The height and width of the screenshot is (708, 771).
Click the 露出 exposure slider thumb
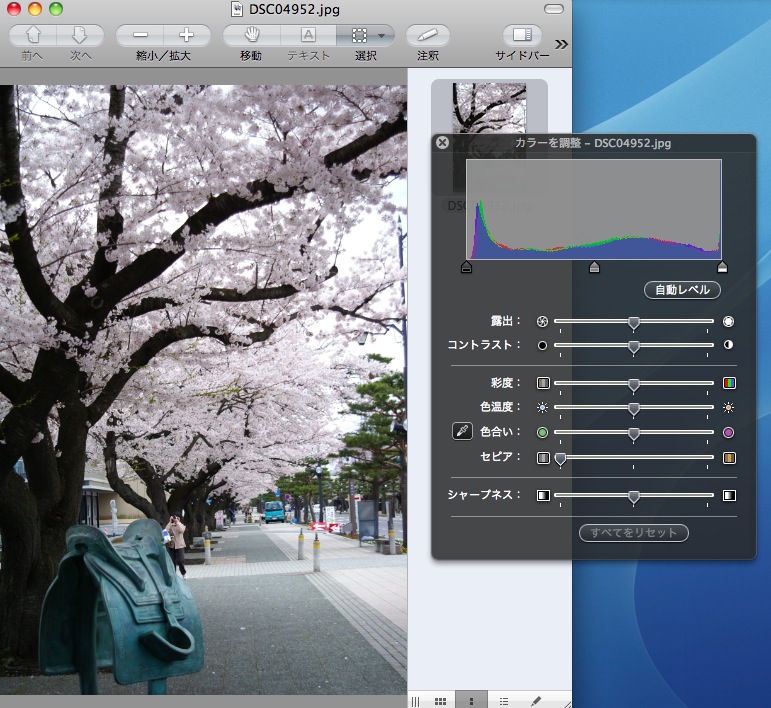(634, 323)
